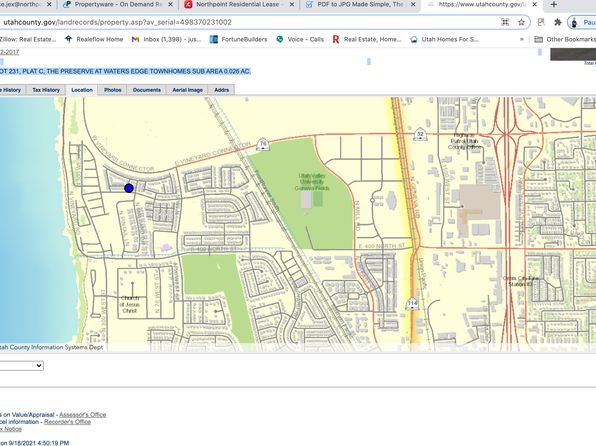This screenshot has width=596, height=446.
Task: Select the Value History tab
Action: 12,90
